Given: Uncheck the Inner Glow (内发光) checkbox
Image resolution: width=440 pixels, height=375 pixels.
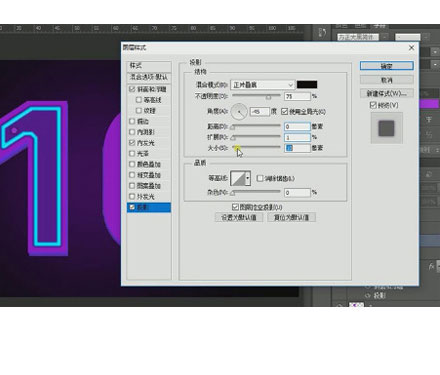Looking at the screenshot, I should [x=132, y=143].
